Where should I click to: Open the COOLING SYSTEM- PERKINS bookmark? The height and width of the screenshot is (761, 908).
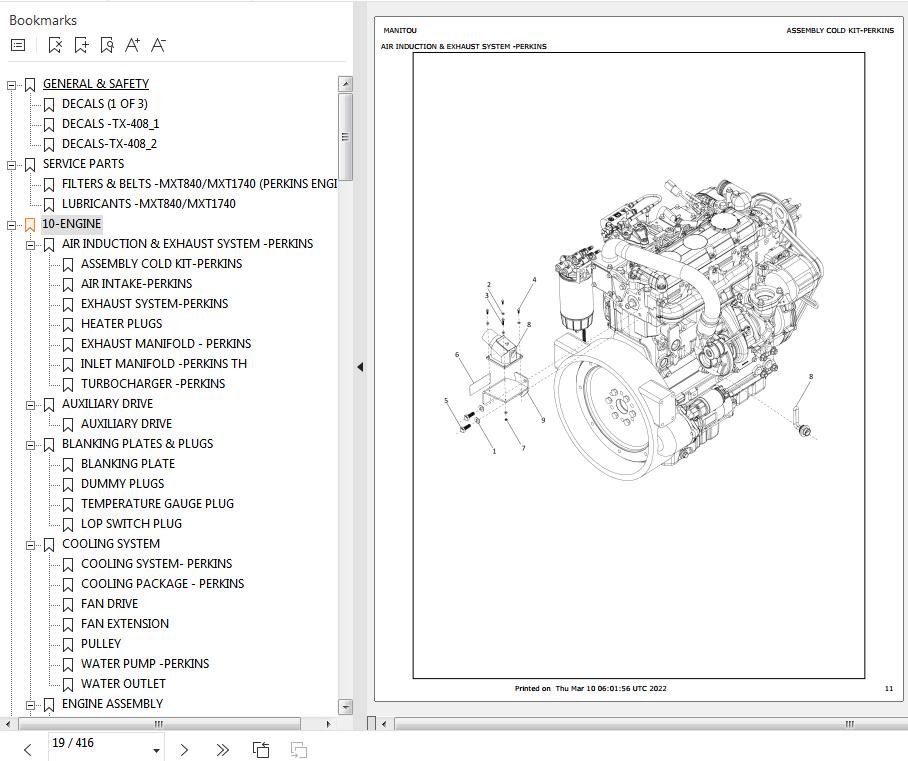pos(157,564)
